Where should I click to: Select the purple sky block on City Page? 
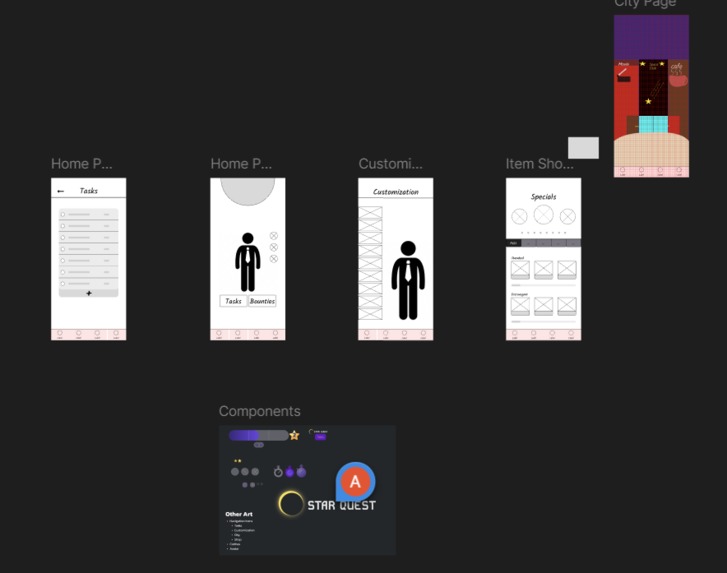tap(651, 37)
